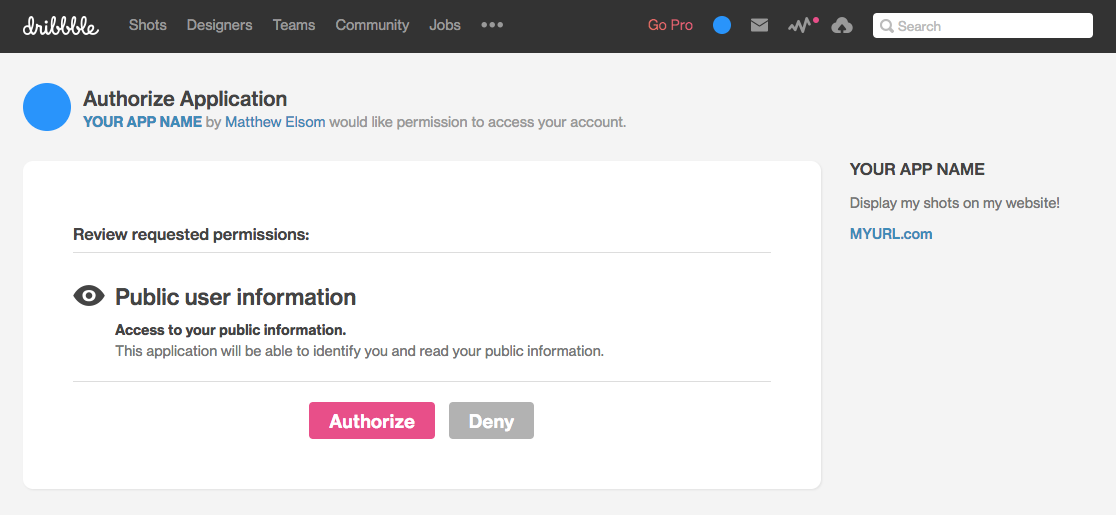Open the Community menu
Image resolution: width=1116 pixels, height=515 pixels.
pos(372,25)
